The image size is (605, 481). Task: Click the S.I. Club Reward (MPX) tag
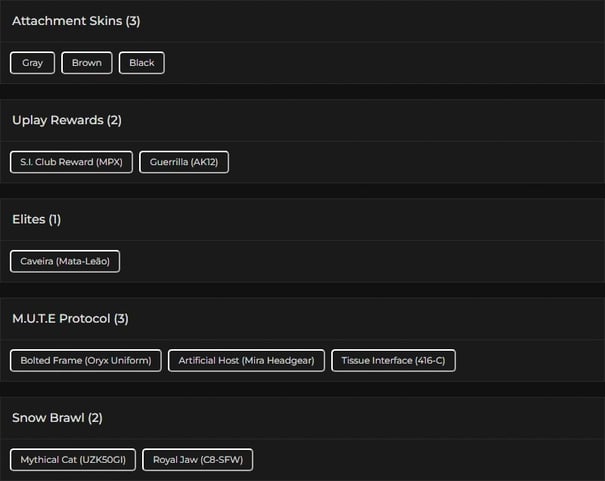[71, 162]
